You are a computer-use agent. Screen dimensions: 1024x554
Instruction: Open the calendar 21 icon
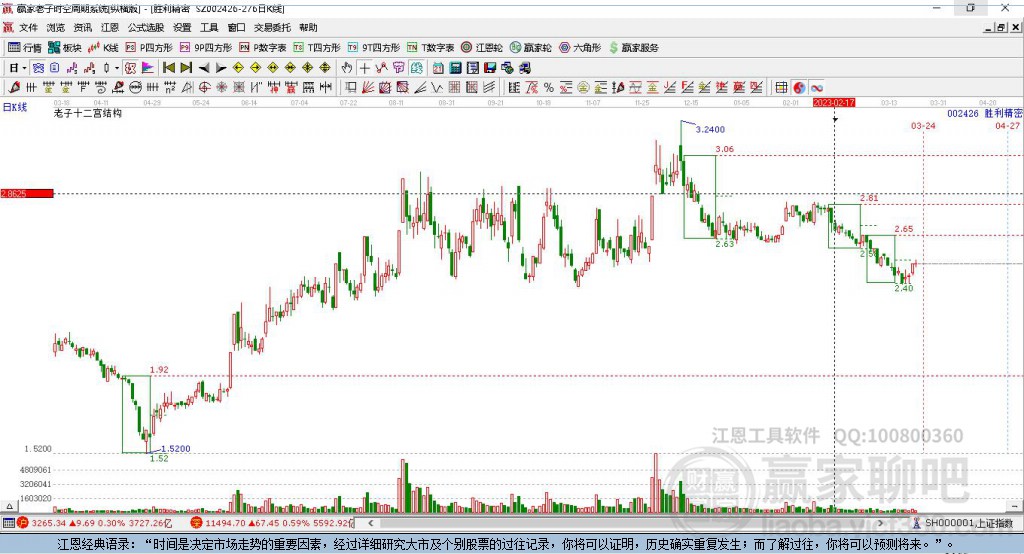tap(438, 68)
